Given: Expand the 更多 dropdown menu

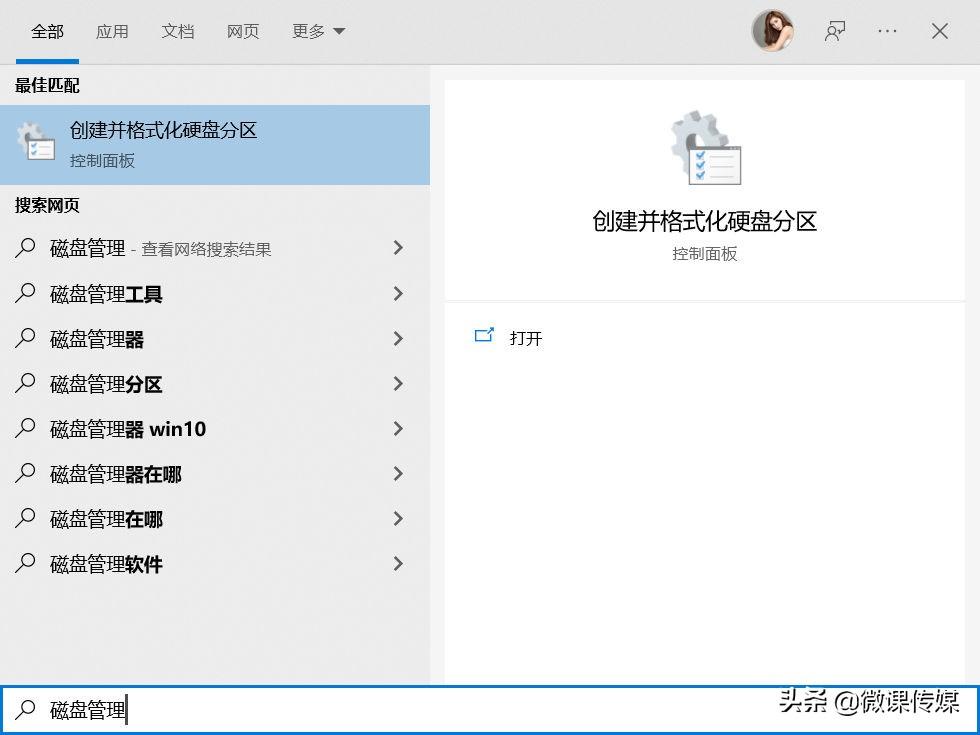Looking at the screenshot, I should (317, 31).
